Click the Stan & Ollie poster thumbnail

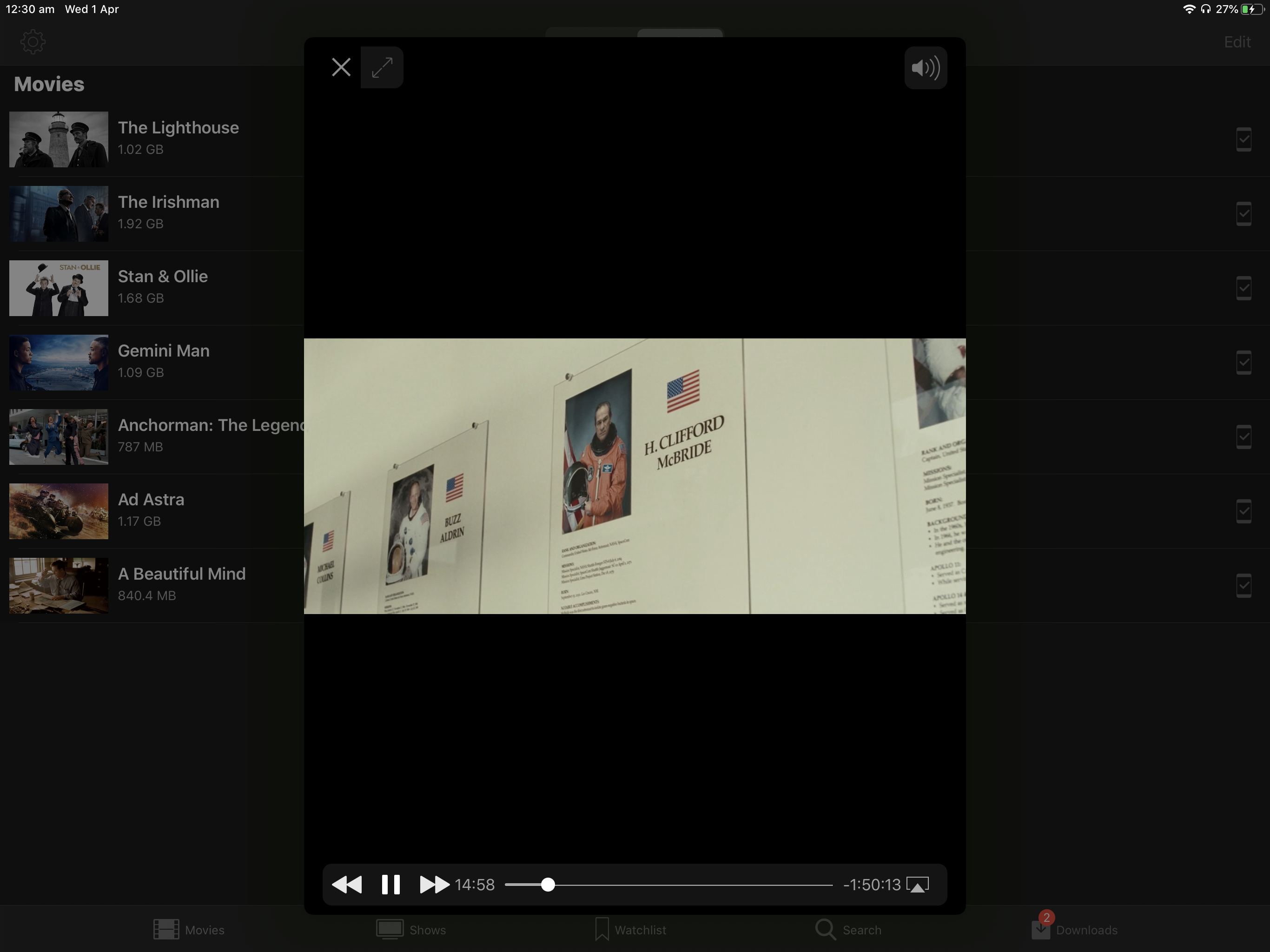point(59,288)
